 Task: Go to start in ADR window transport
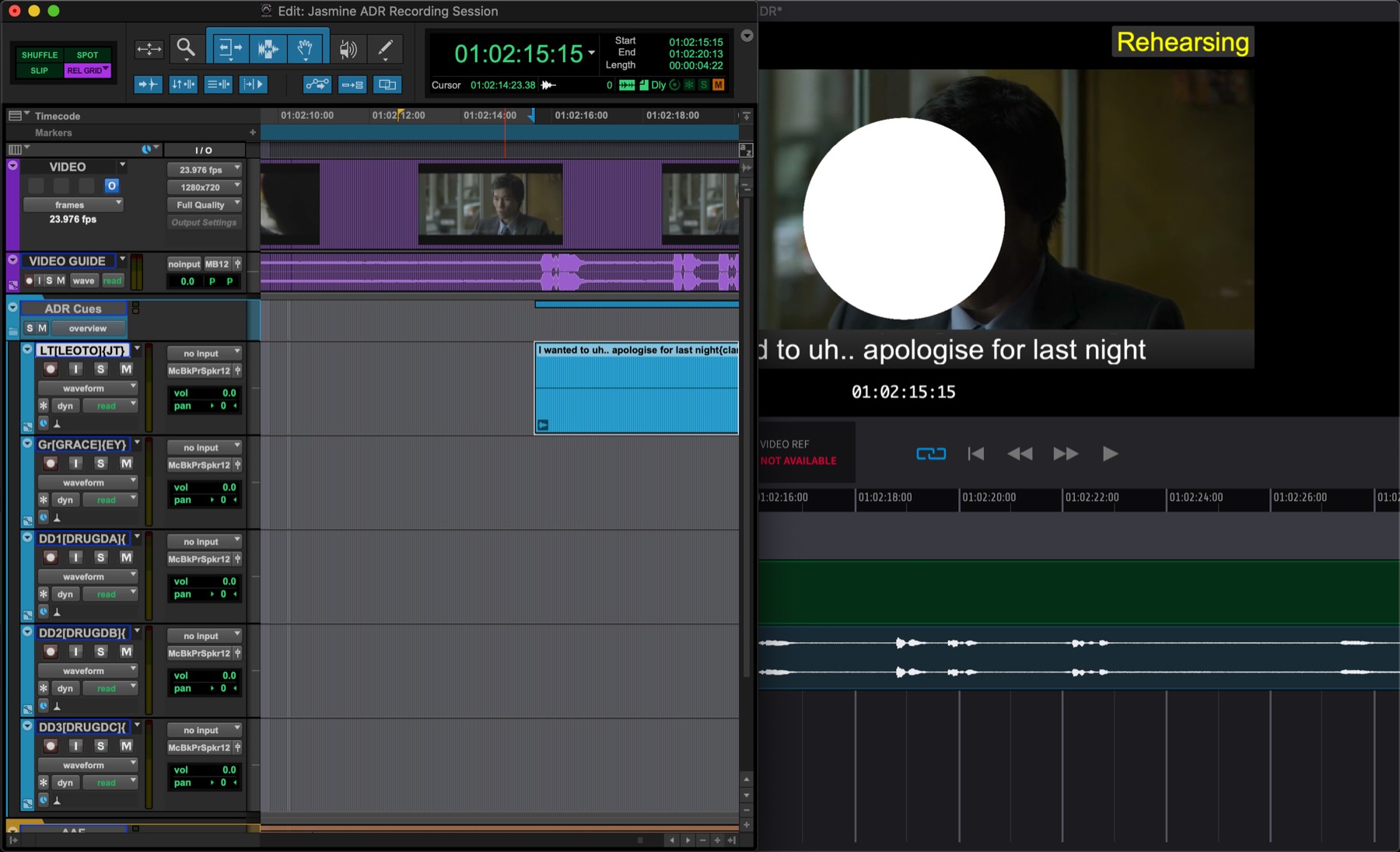point(975,454)
